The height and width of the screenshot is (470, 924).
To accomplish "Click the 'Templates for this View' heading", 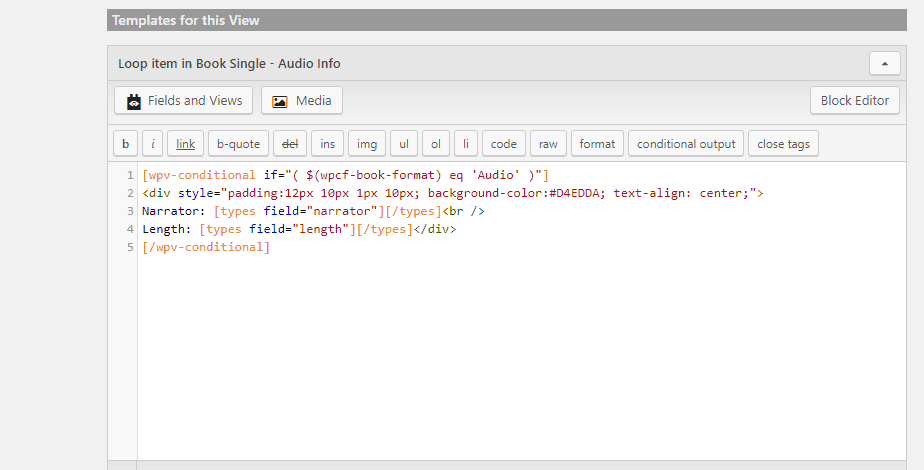I will click(186, 21).
